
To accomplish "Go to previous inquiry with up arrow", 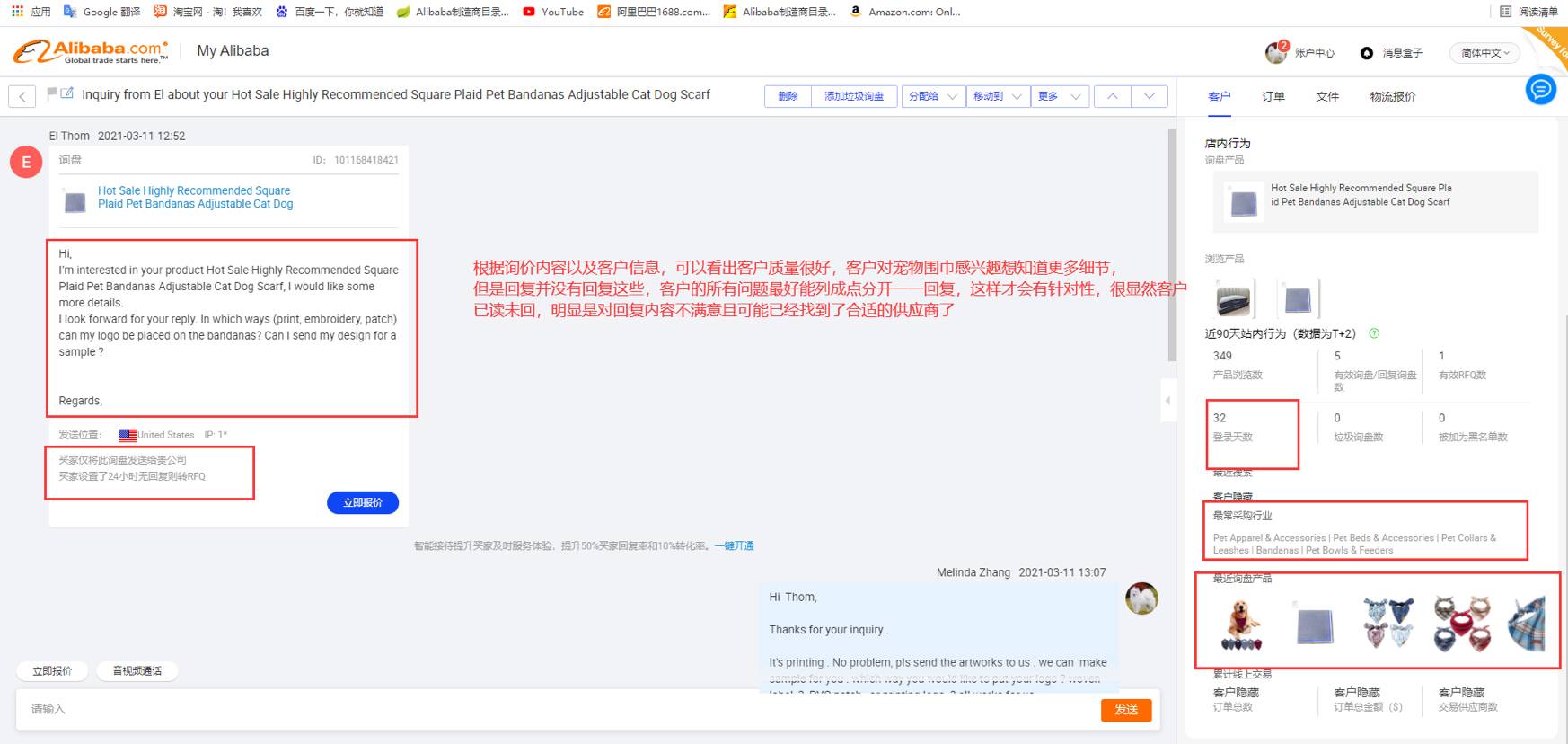I will tap(1112, 96).
